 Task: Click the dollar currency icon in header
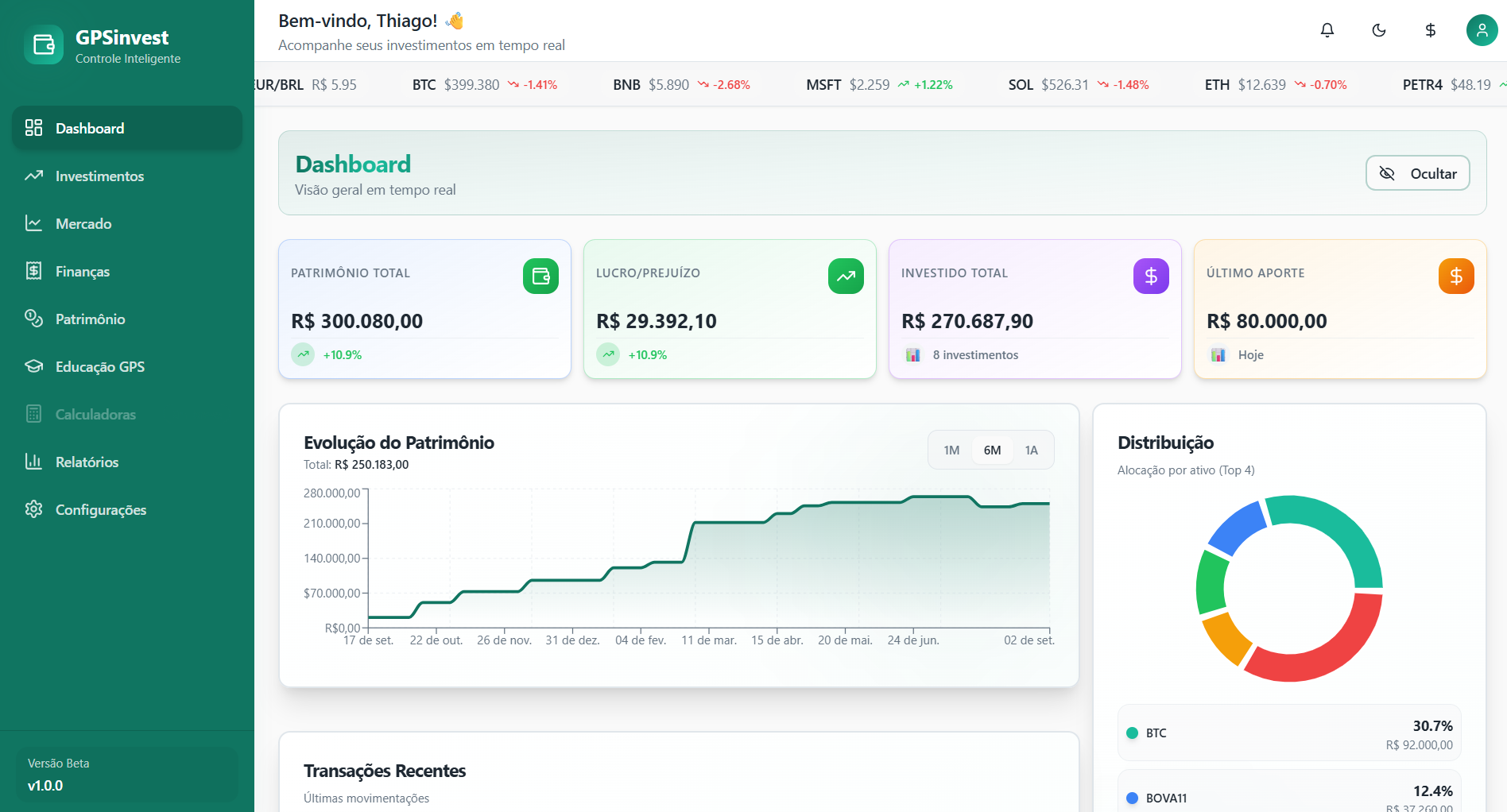(x=1431, y=30)
